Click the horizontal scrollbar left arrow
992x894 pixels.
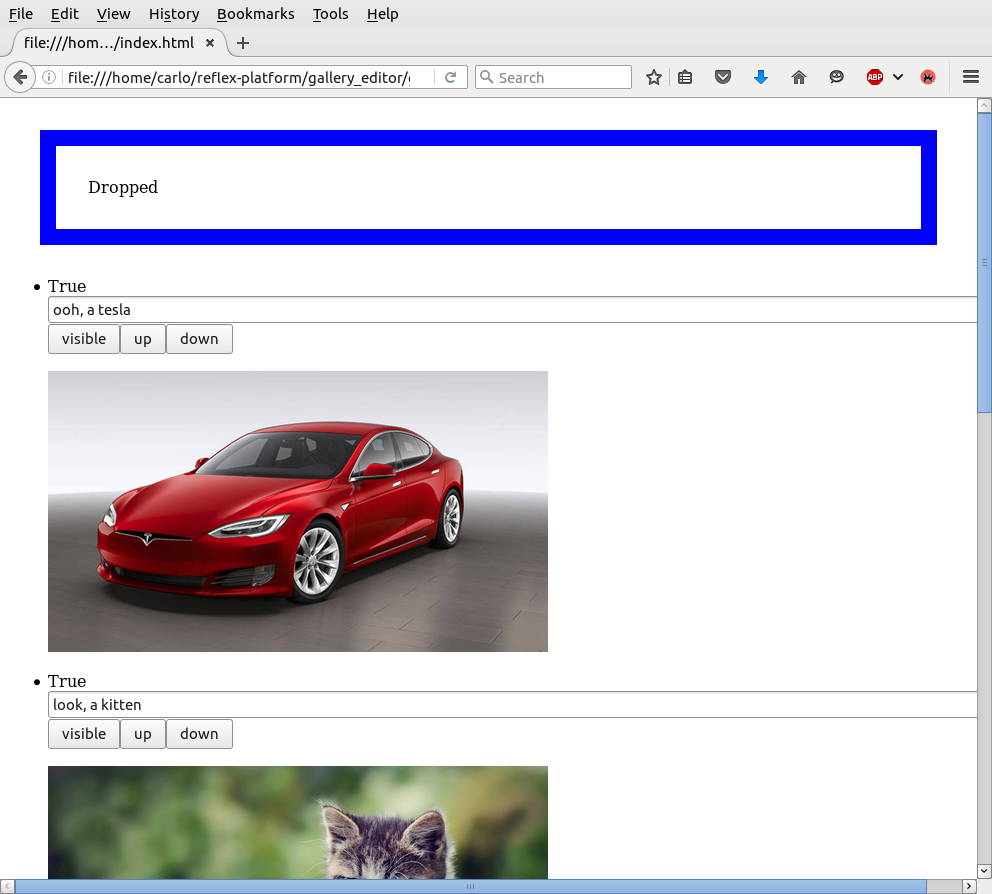tap(7, 886)
